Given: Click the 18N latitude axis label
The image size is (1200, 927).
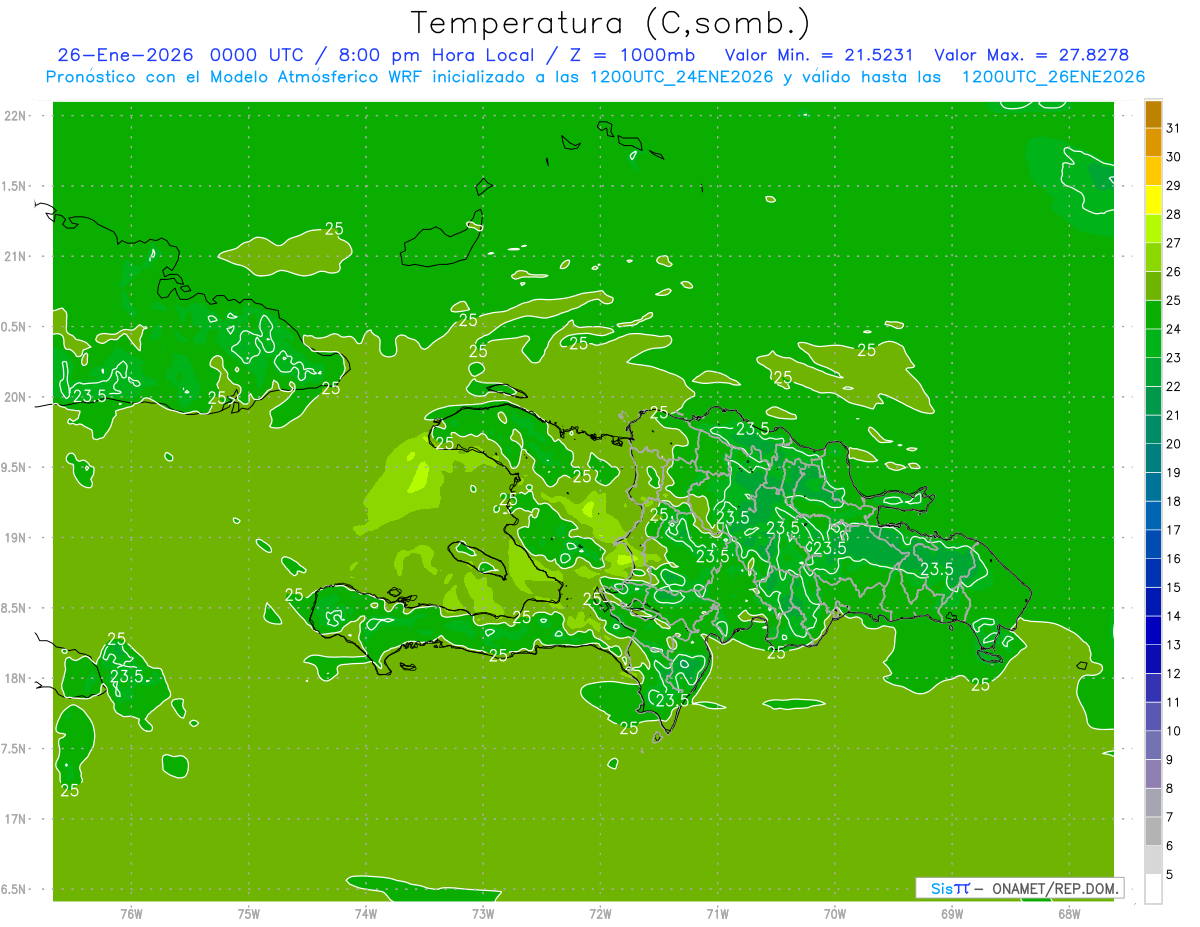Looking at the screenshot, I should 15,678.
